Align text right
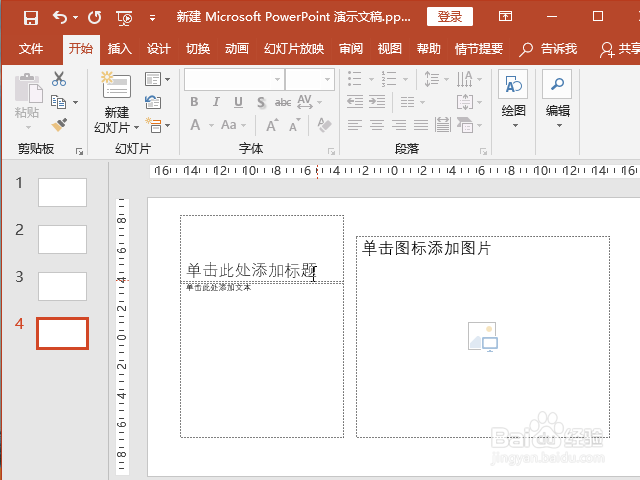Viewport: 640px width, 480px height. [399, 125]
